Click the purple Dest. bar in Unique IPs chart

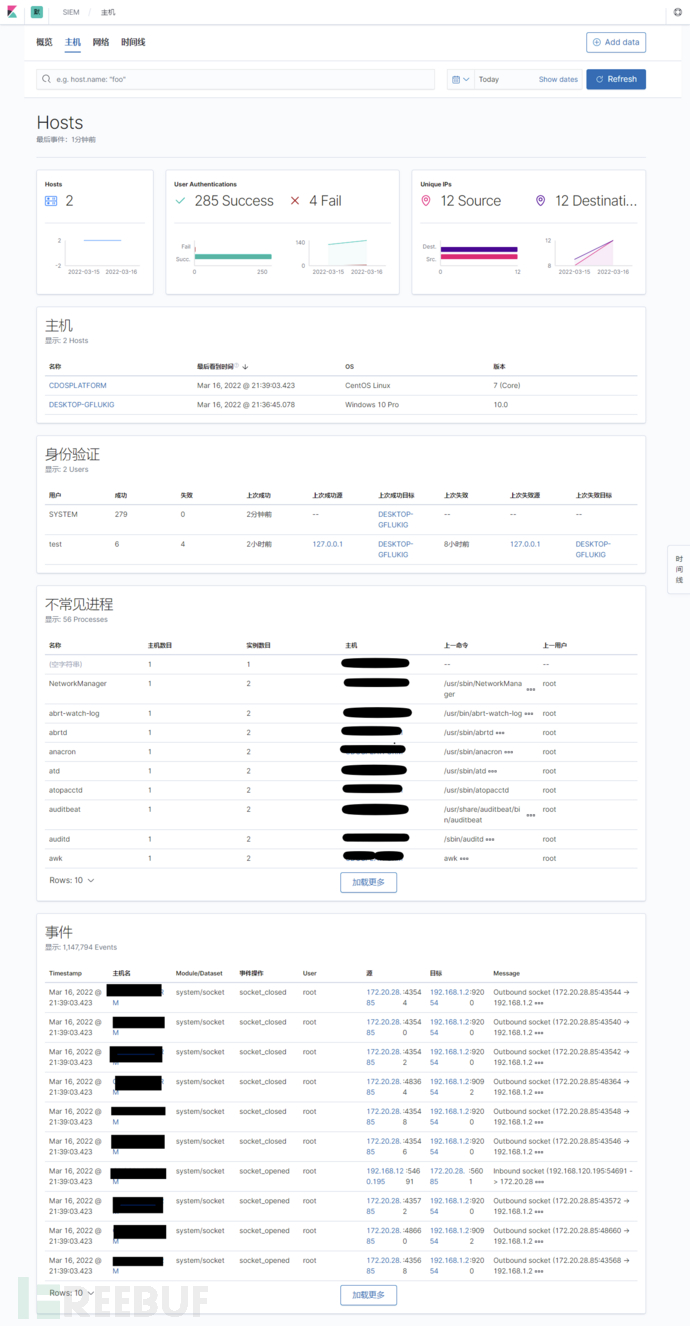[479, 249]
